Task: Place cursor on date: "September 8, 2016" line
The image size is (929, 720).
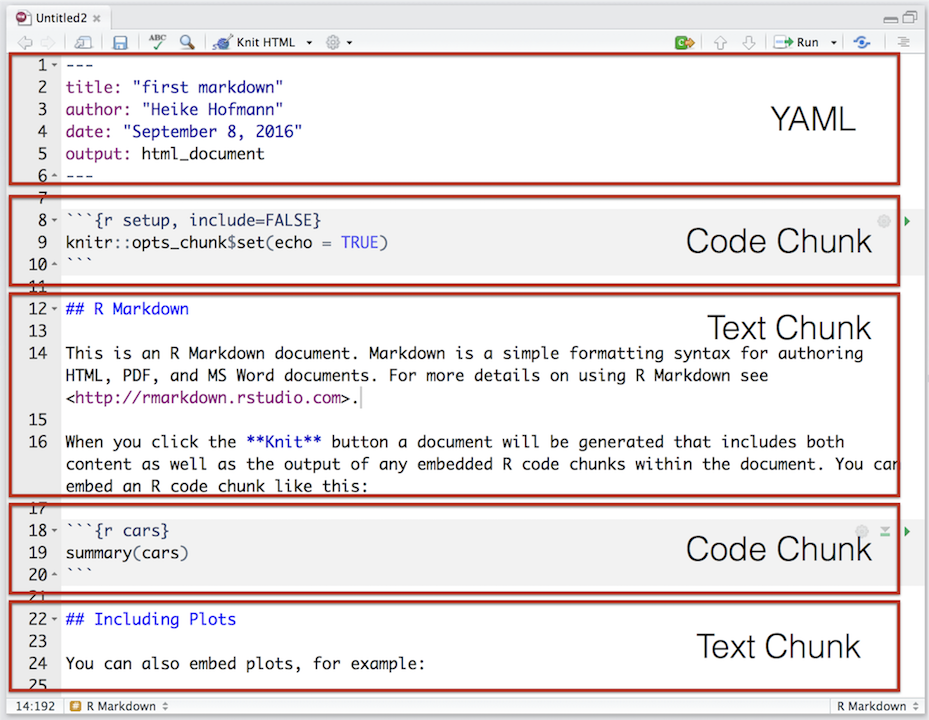Action: (x=184, y=131)
